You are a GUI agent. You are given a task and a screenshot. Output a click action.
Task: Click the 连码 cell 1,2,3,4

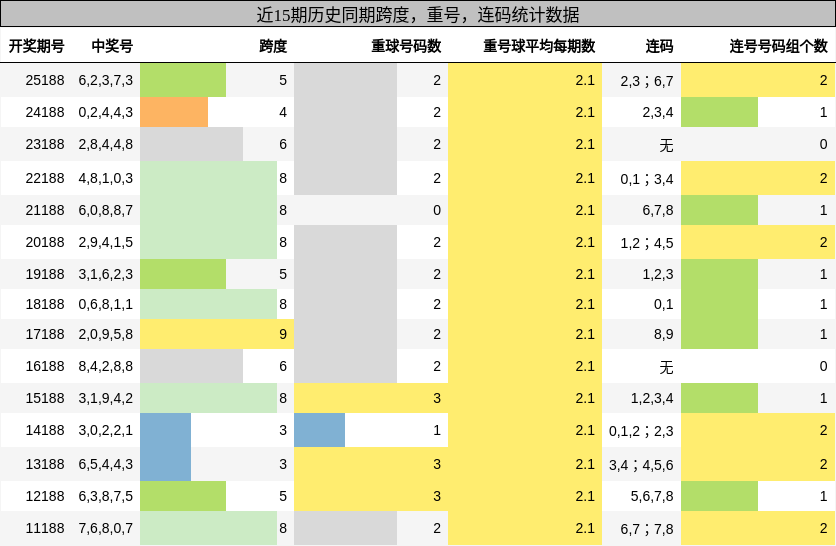(x=652, y=398)
